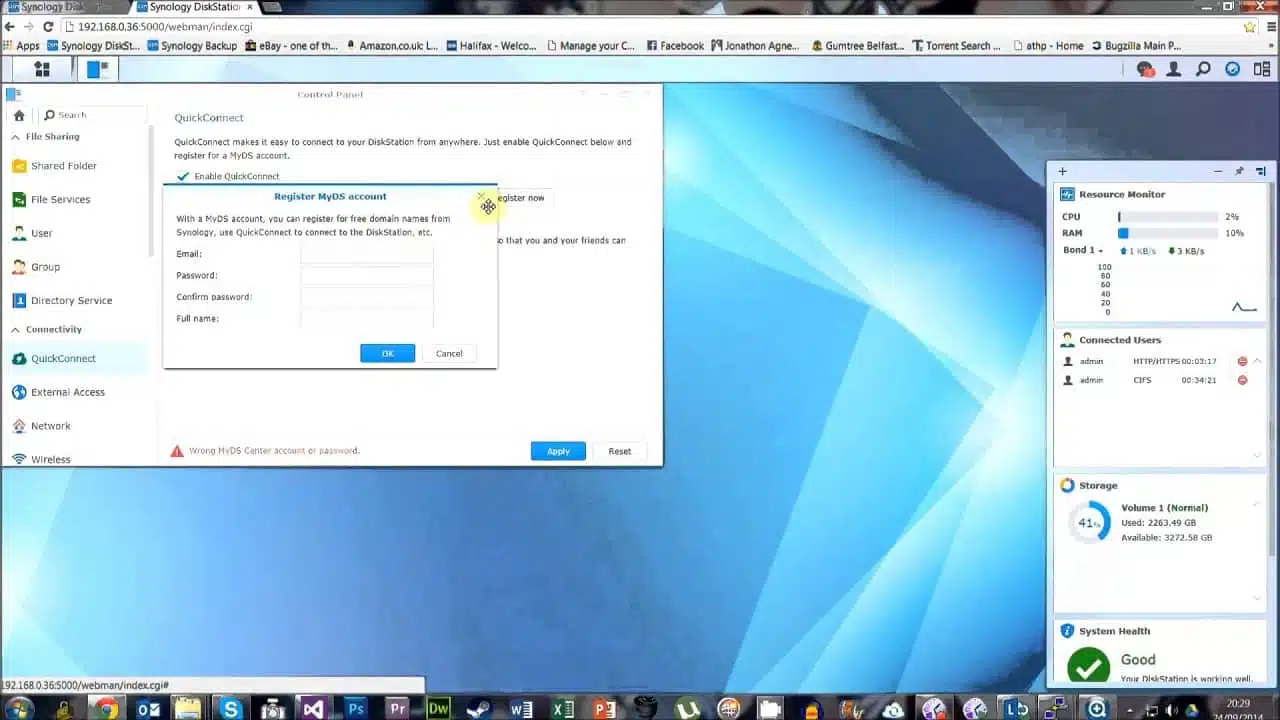Open the Resource Monitor widget icon
The height and width of the screenshot is (720, 1280).
click(1067, 194)
